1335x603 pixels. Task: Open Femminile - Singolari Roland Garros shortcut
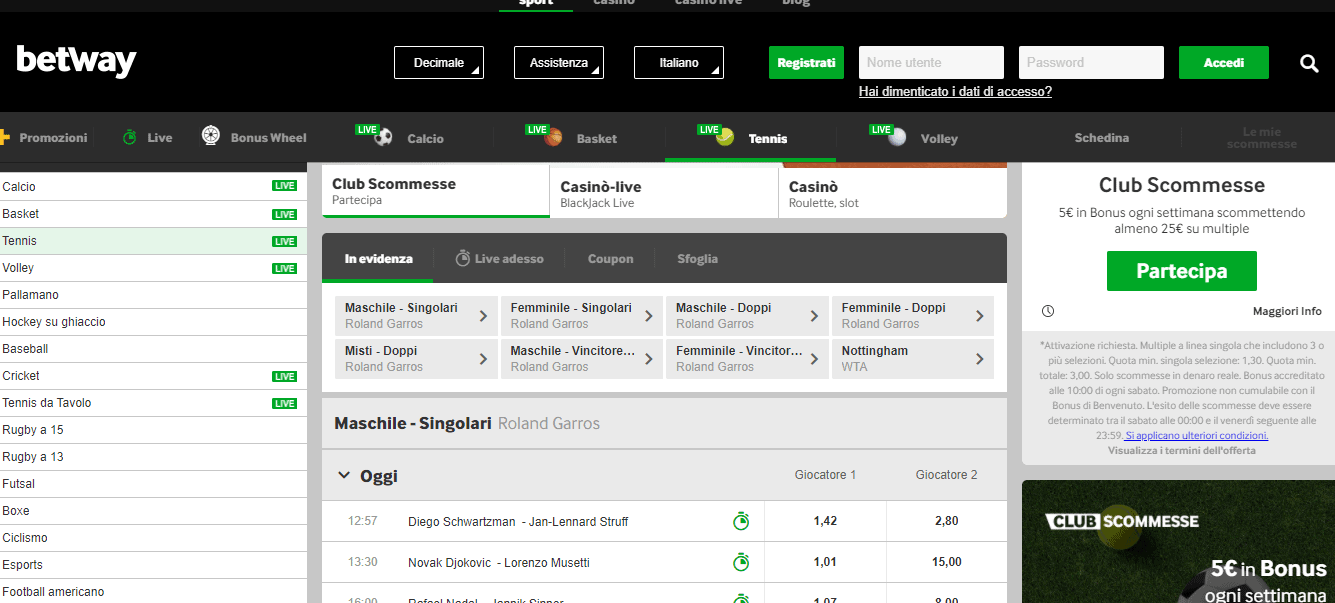(582, 316)
